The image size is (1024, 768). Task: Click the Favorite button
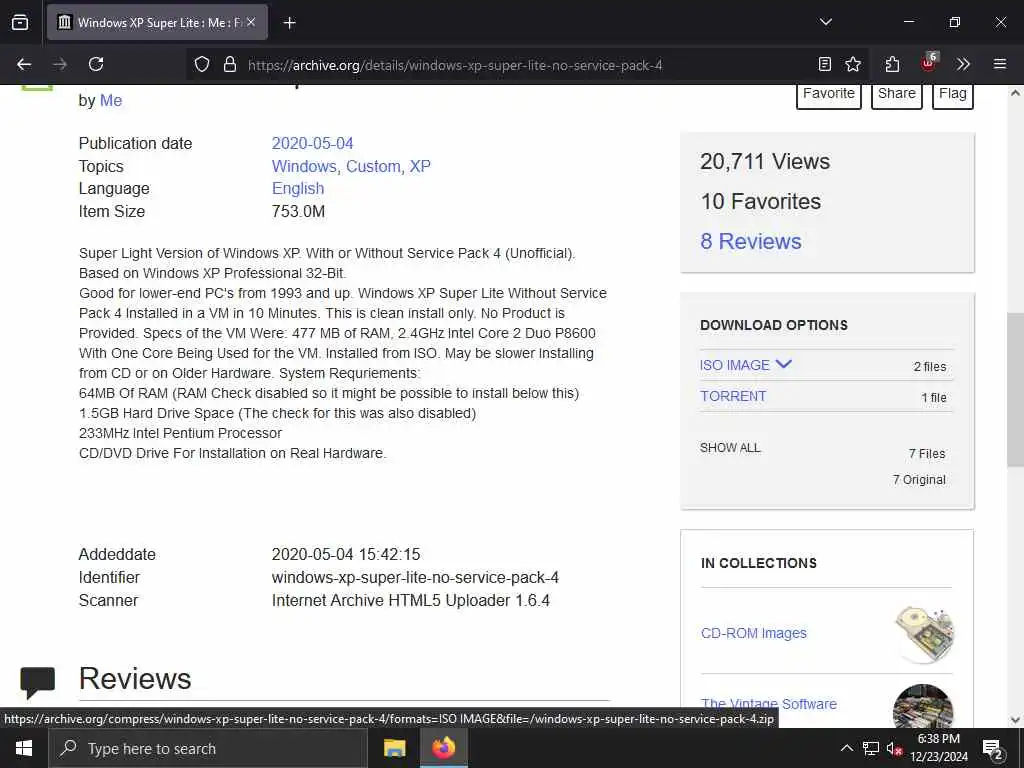coord(829,95)
